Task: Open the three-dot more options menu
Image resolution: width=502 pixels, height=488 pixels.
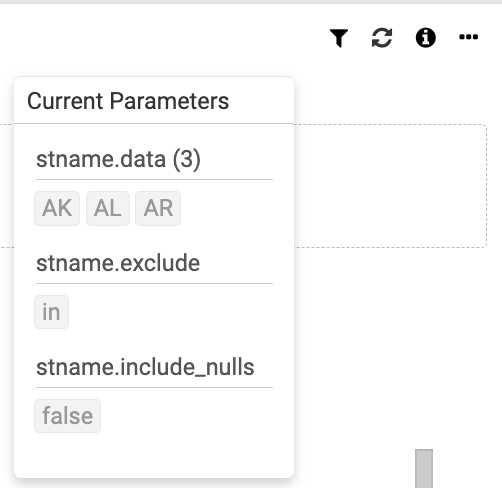Action: (468, 37)
